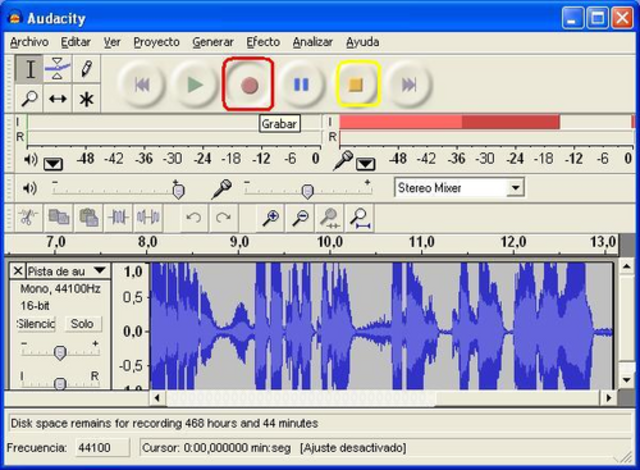Select the Envelope tool
640x470 pixels.
(57, 69)
